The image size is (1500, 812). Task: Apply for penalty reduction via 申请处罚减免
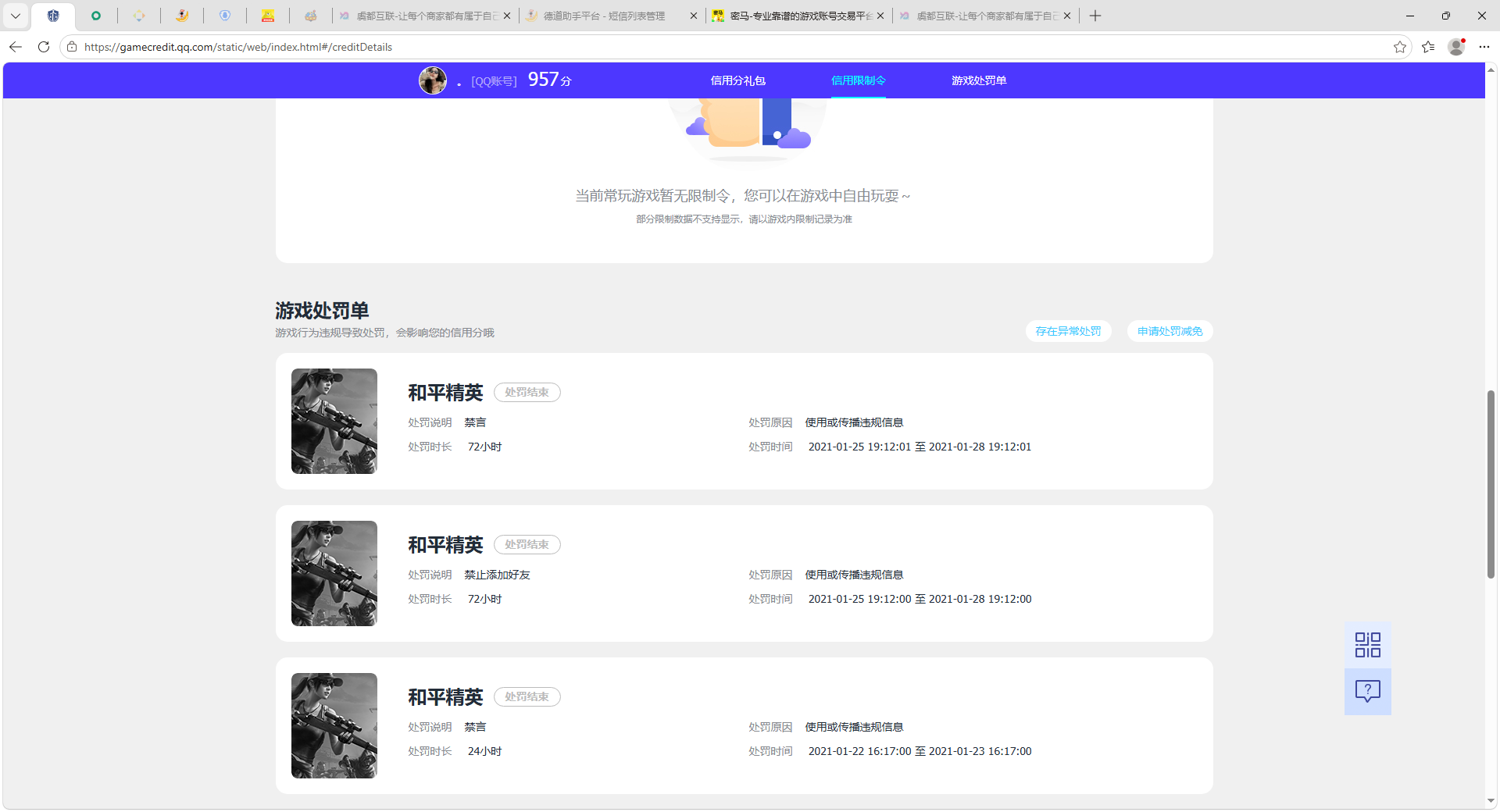click(1170, 331)
